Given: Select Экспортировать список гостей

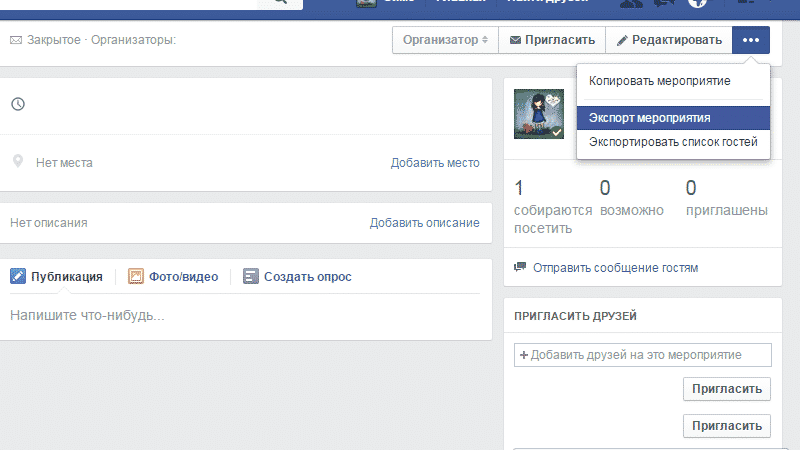Looking at the screenshot, I should (x=673, y=142).
